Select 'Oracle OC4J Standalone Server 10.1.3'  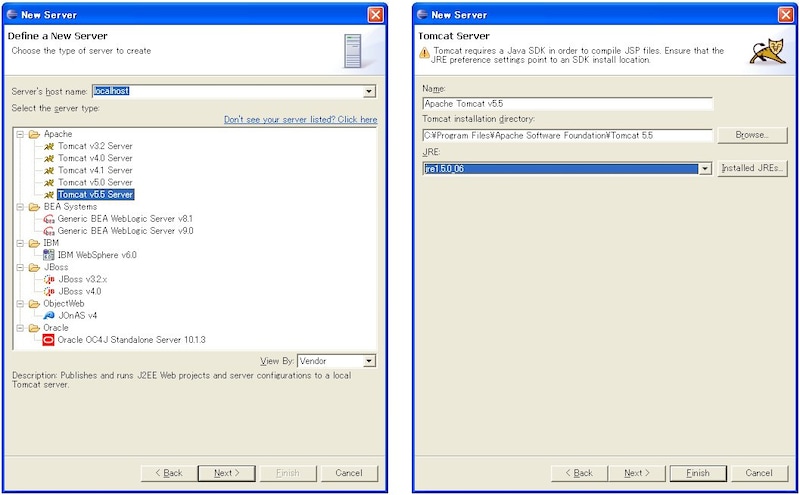[131, 340]
